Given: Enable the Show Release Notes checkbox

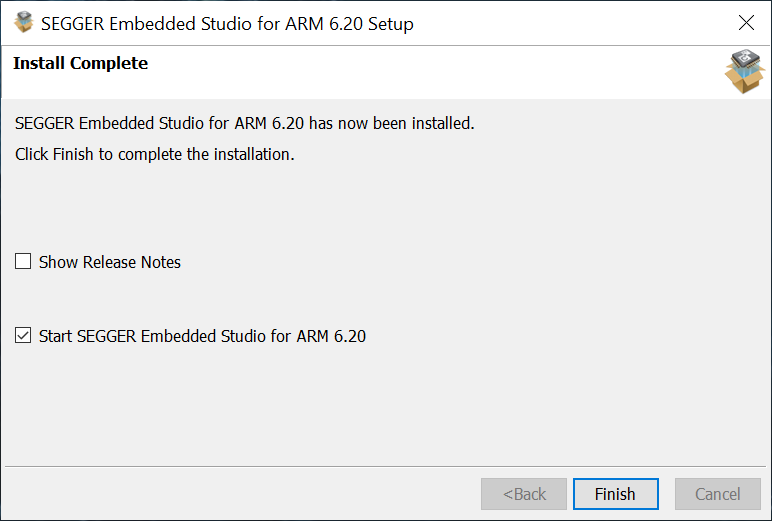Looking at the screenshot, I should tap(23, 262).
